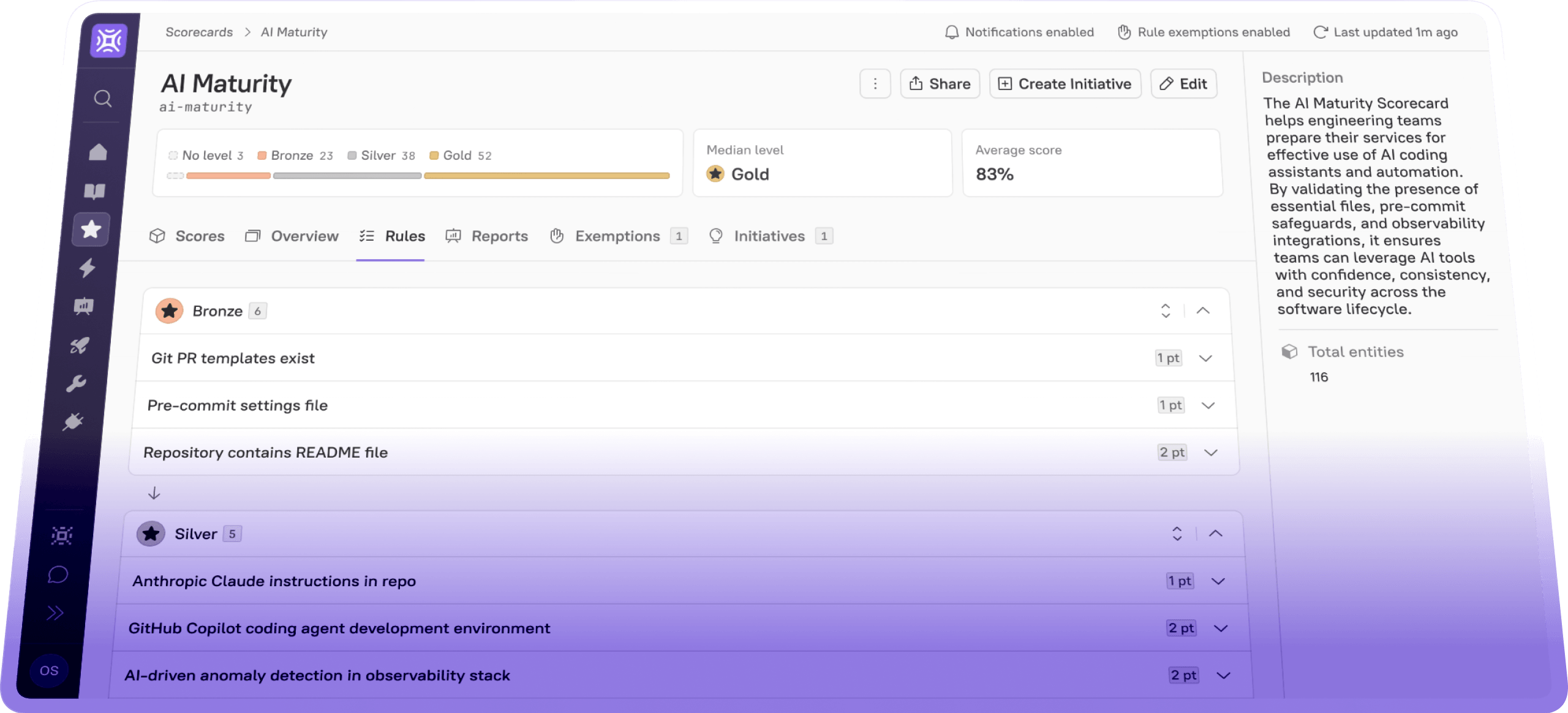
Task: Switch to the Scores tab
Action: click(x=187, y=236)
